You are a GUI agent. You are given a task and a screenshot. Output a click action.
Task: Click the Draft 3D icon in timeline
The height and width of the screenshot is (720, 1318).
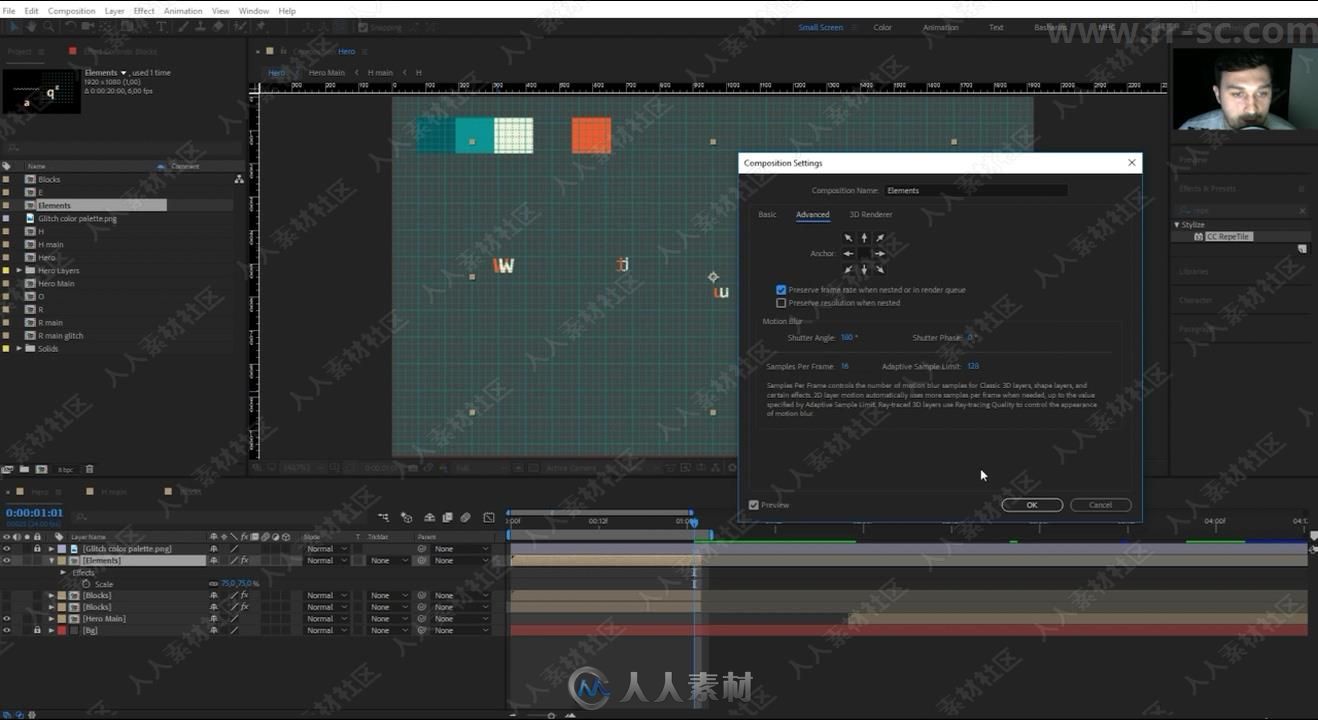click(x=407, y=517)
